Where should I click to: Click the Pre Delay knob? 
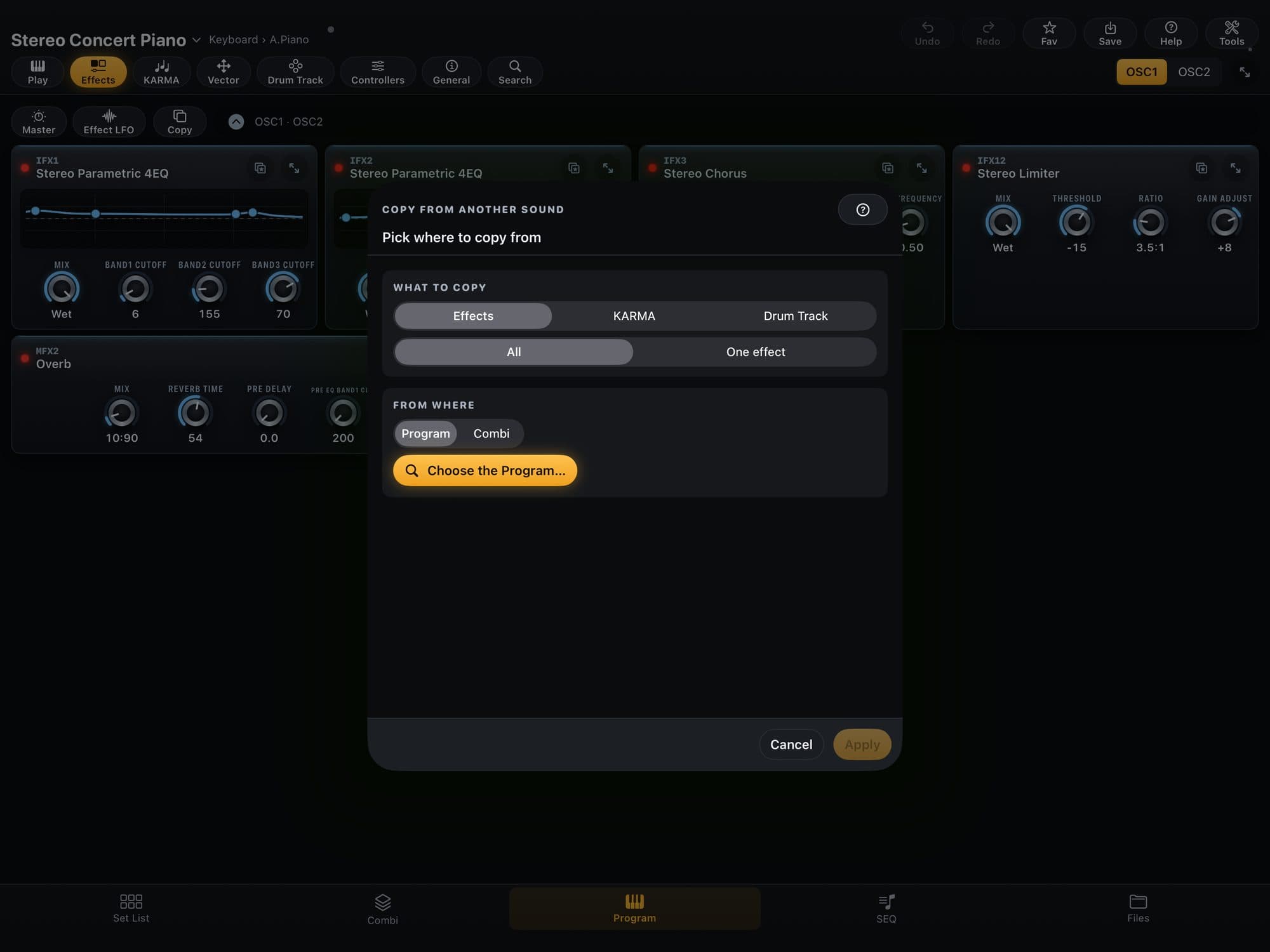[x=269, y=413]
